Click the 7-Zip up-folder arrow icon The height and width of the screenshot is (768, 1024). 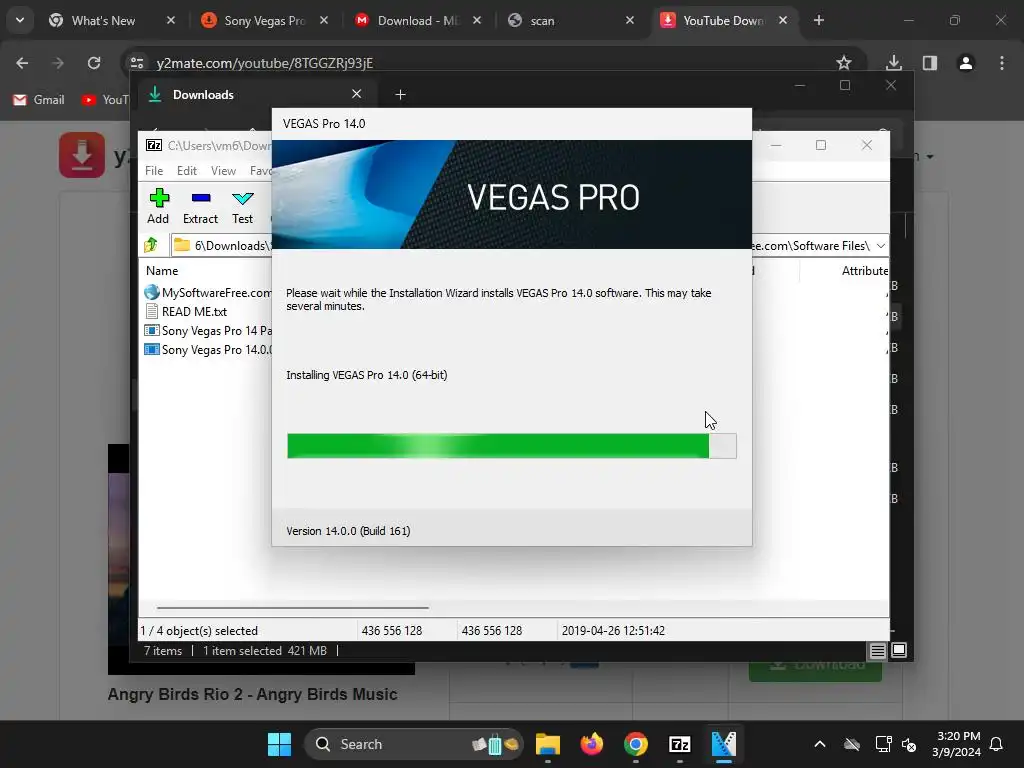[x=152, y=246]
